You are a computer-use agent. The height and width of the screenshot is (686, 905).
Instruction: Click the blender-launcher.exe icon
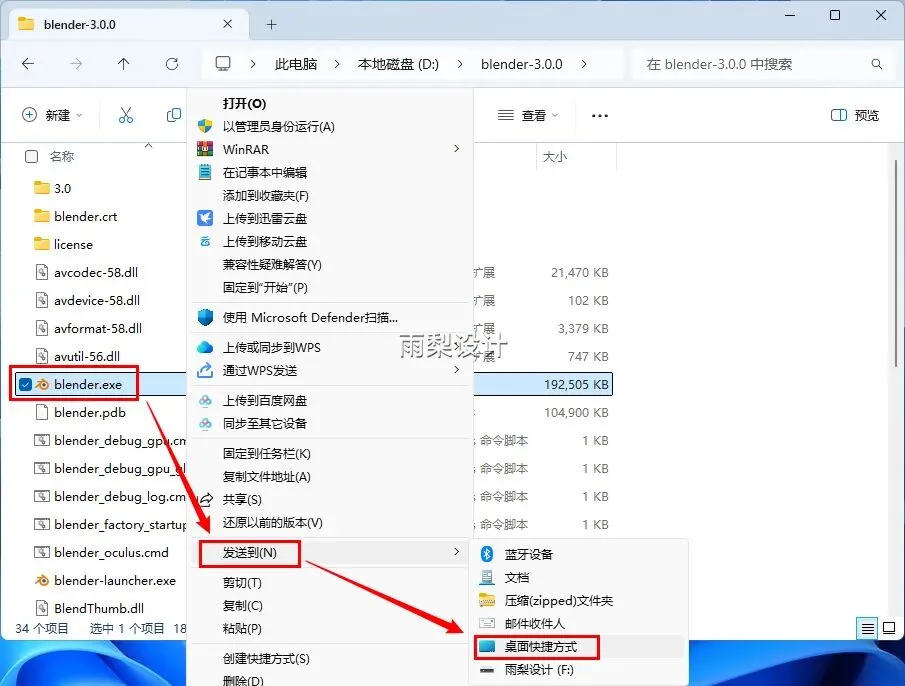point(42,580)
